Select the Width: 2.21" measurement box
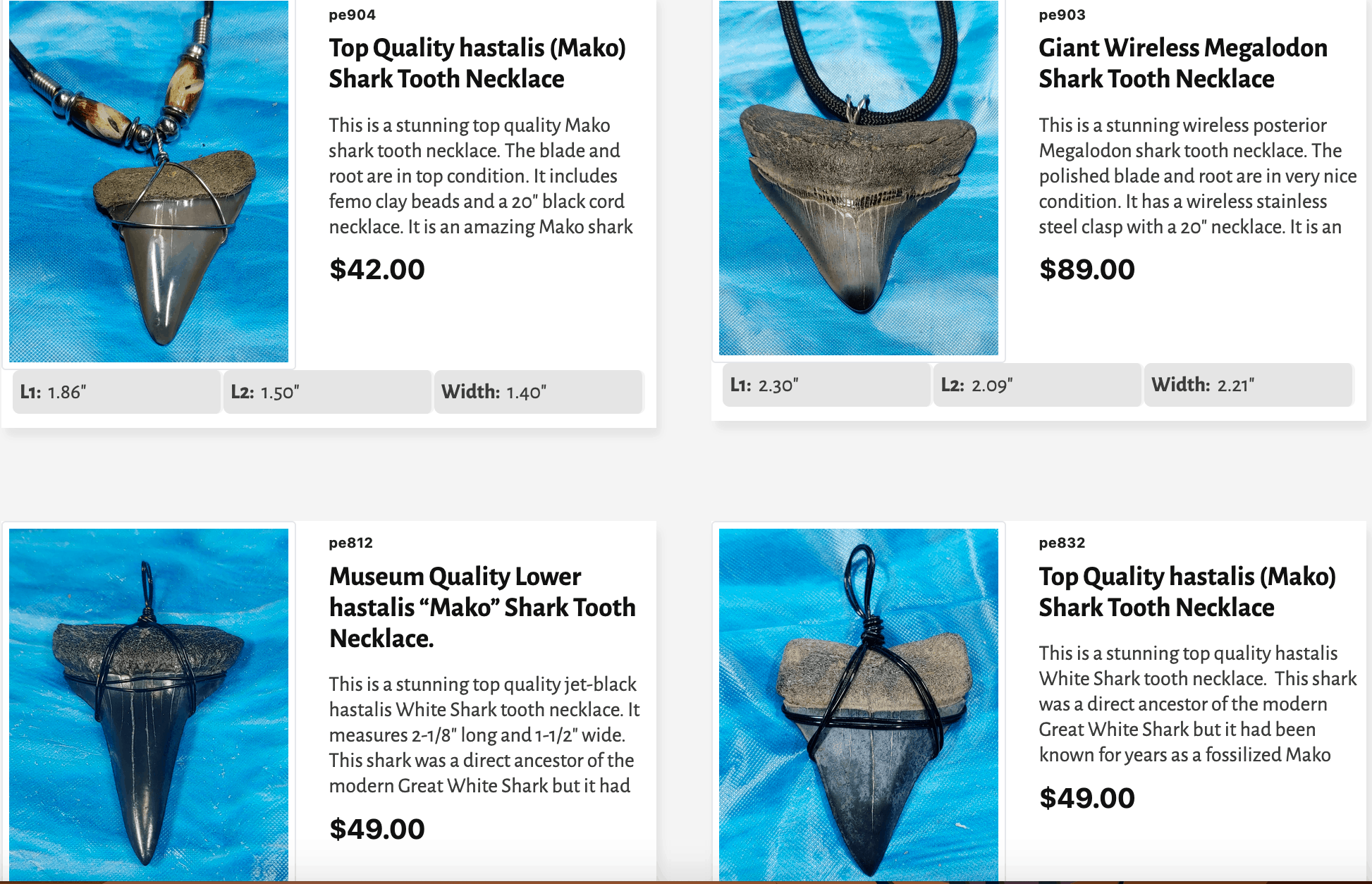 [x=1249, y=385]
